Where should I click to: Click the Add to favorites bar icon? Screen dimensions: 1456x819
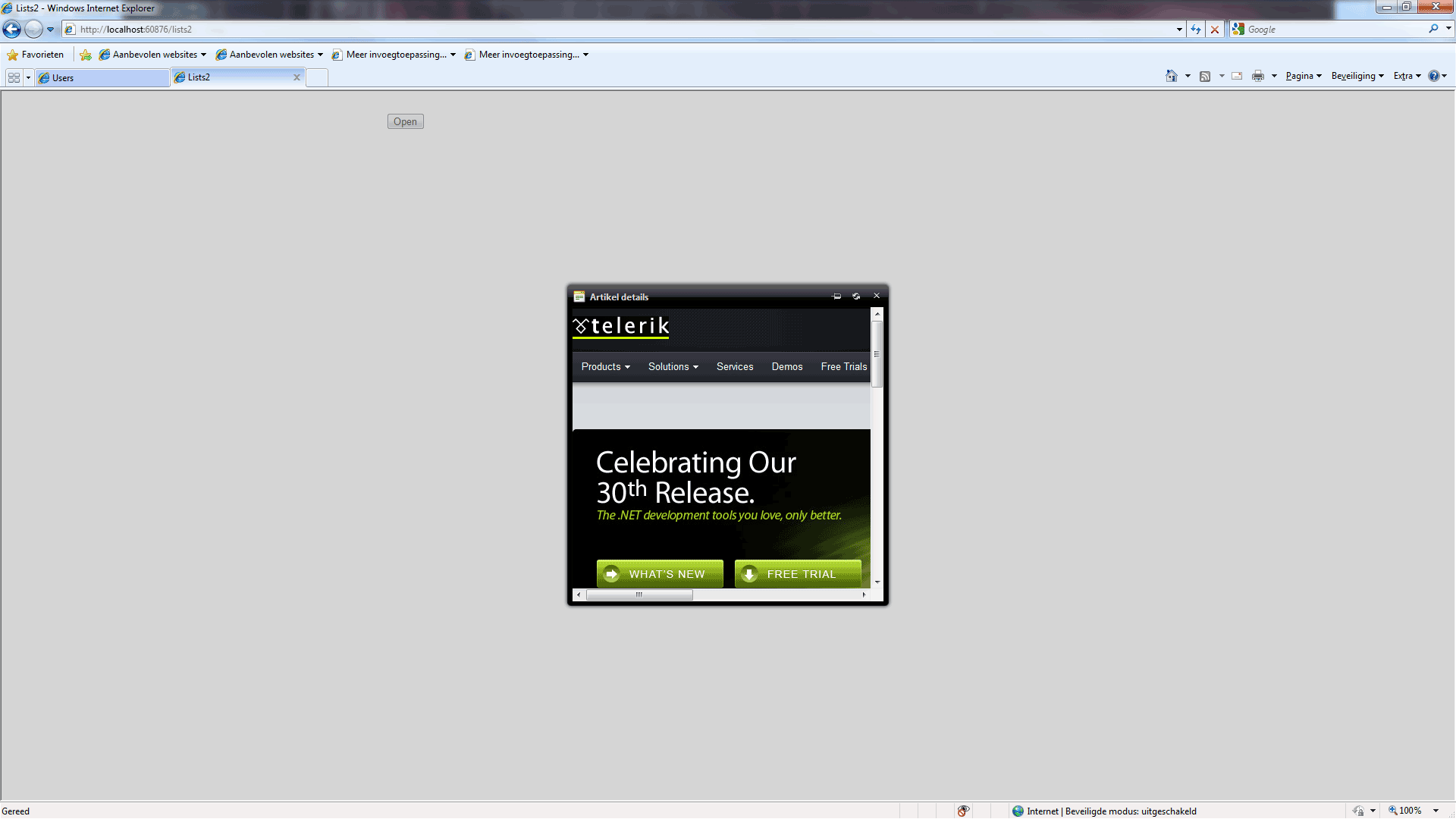tap(86, 55)
